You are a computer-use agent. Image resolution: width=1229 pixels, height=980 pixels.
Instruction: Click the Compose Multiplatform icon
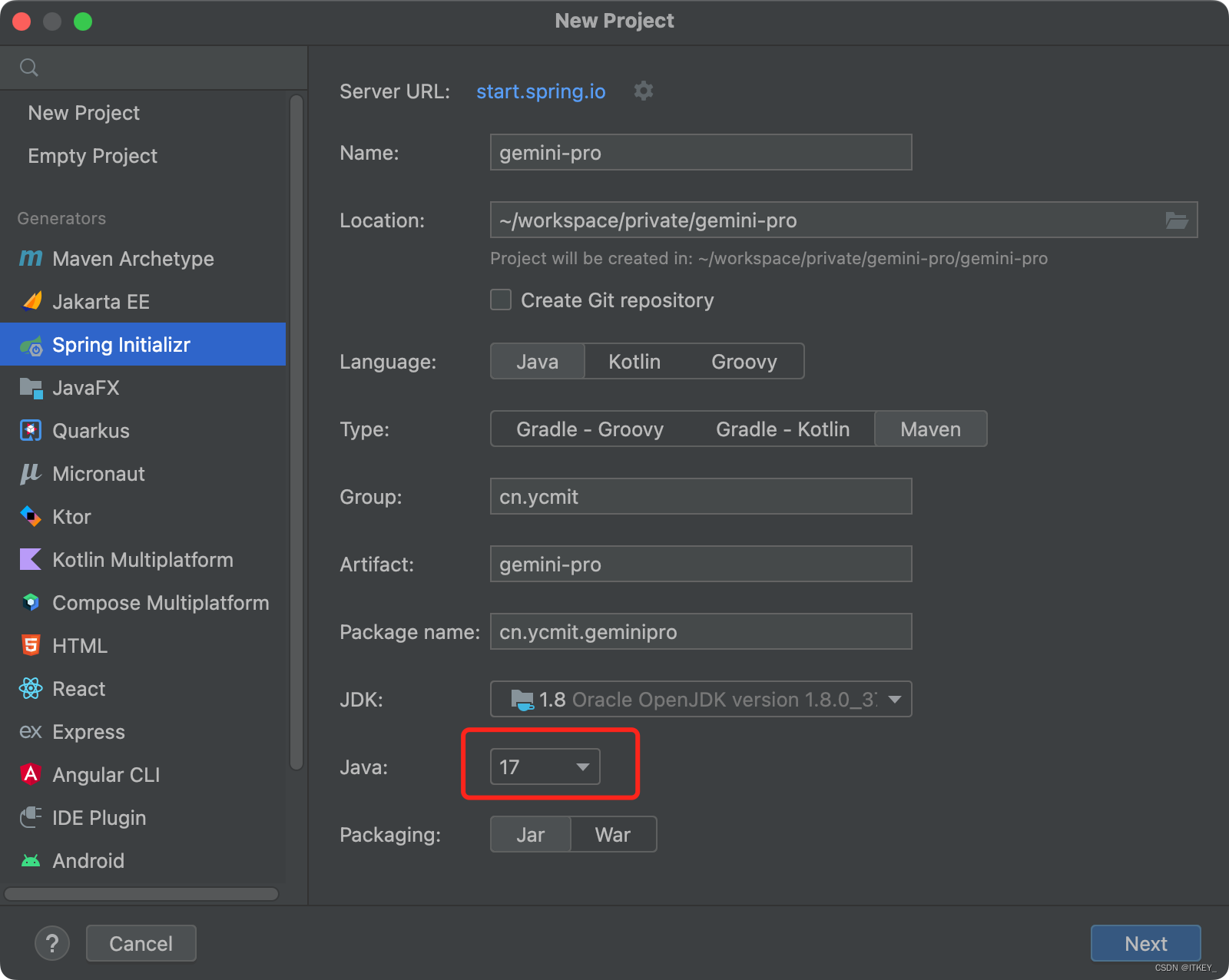31,602
